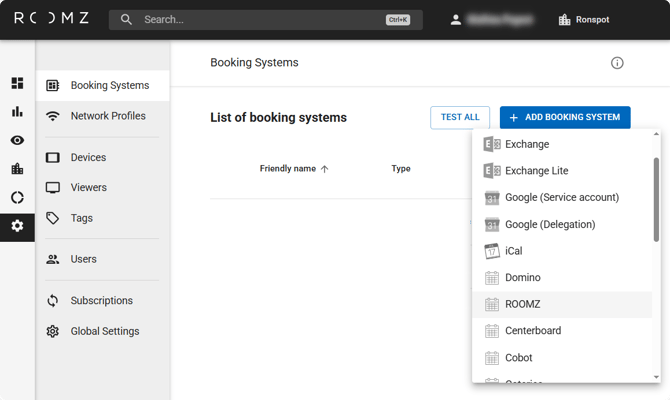Image resolution: width=670 pixels, height=400 pixels.
Task: Open Users section
Action: coord(103,259)
